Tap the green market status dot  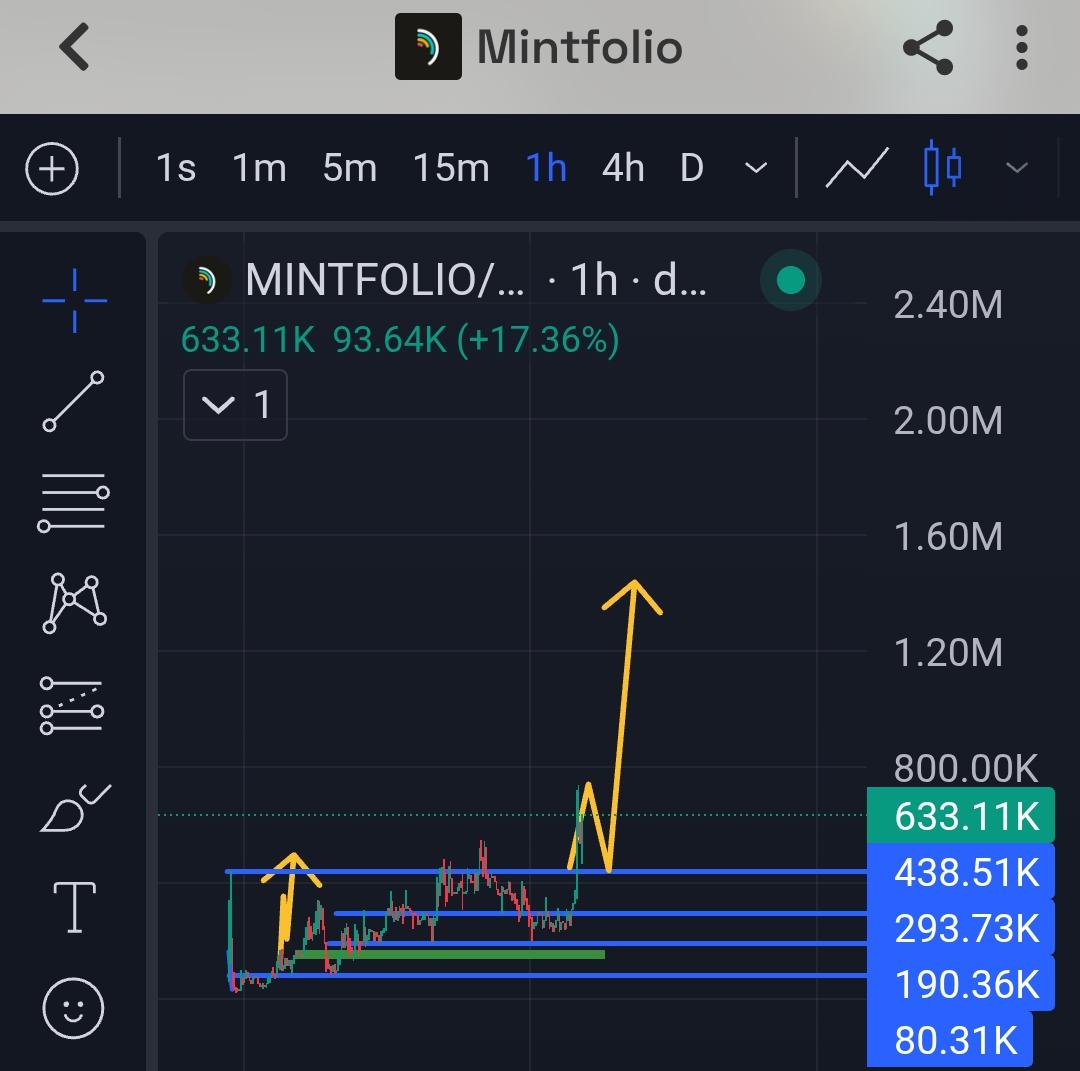(791, 280)
